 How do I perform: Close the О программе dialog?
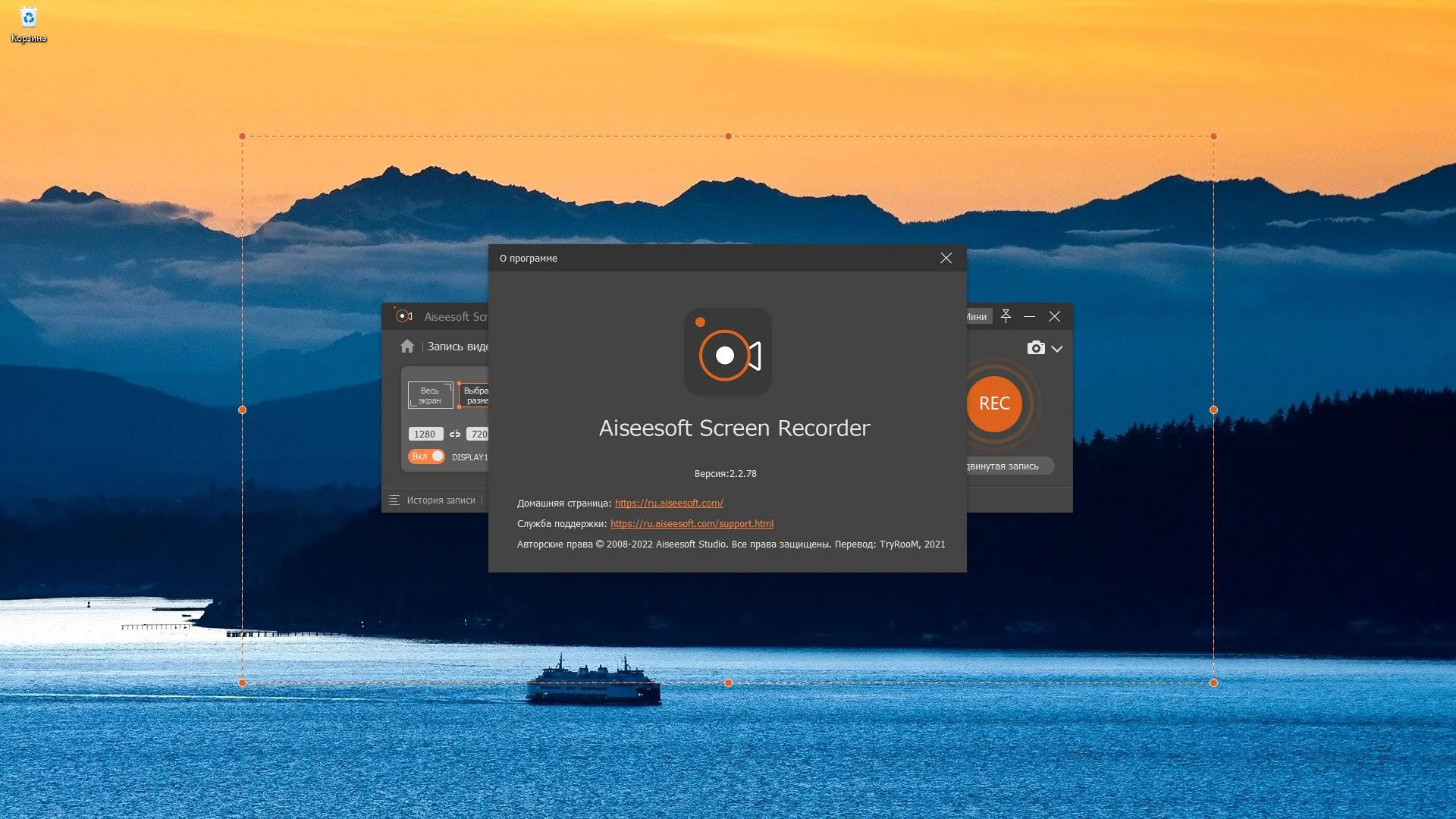coord(946,259)
